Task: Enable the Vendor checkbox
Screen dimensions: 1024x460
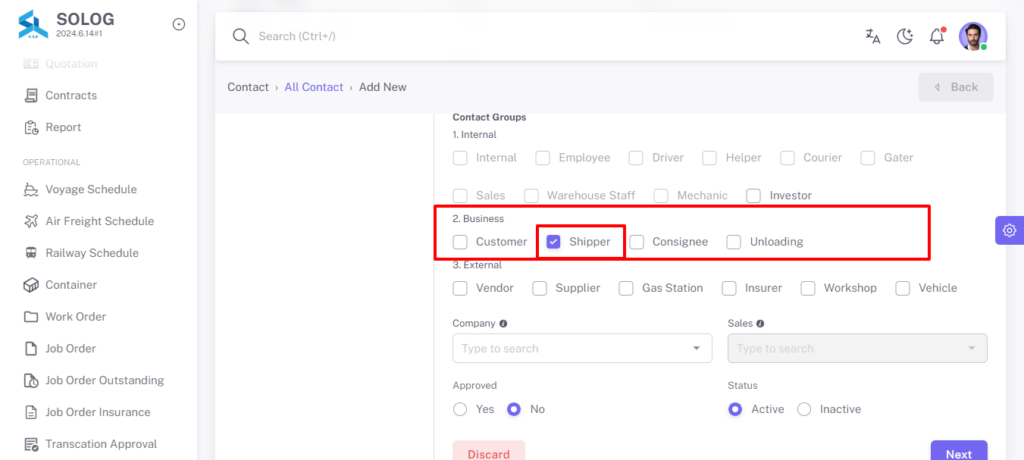Action: pyautogui.click(x=460, y=288)
